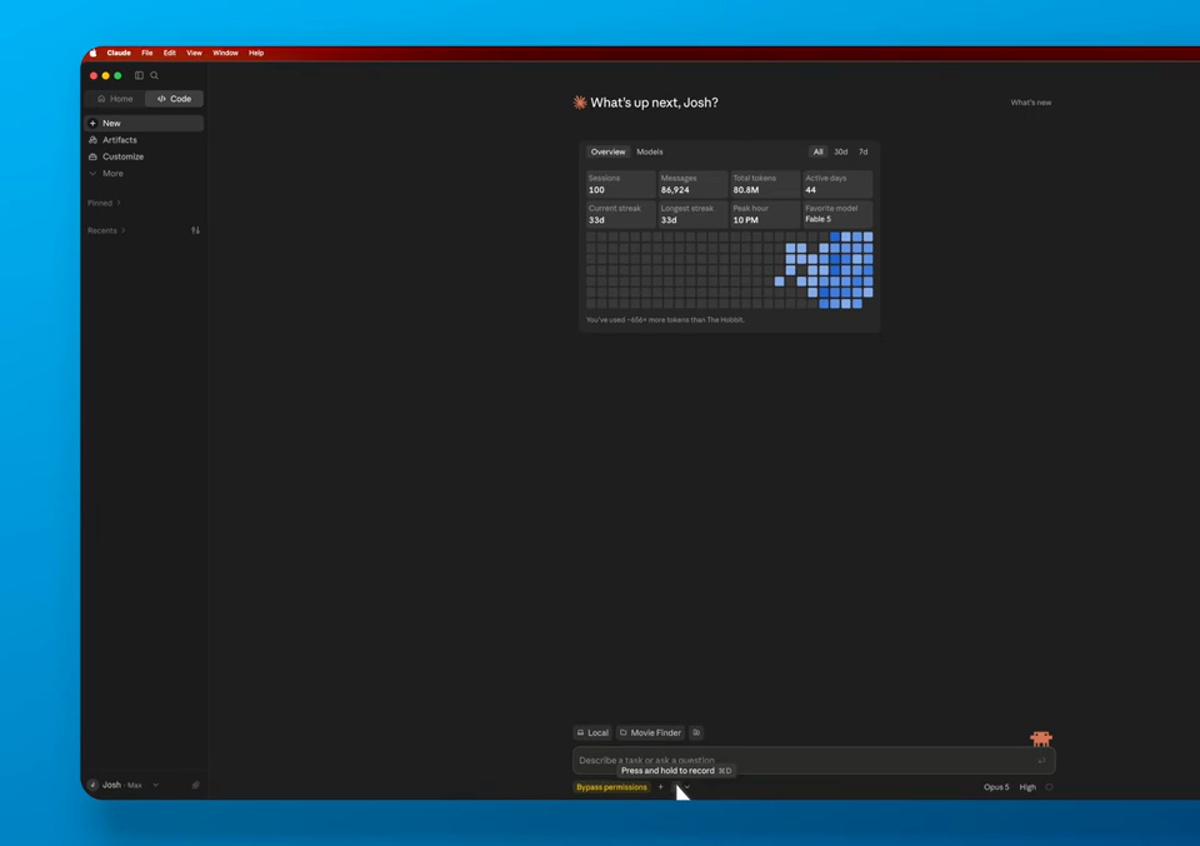
Task: Expand the Pinned section
Action: 104,203
